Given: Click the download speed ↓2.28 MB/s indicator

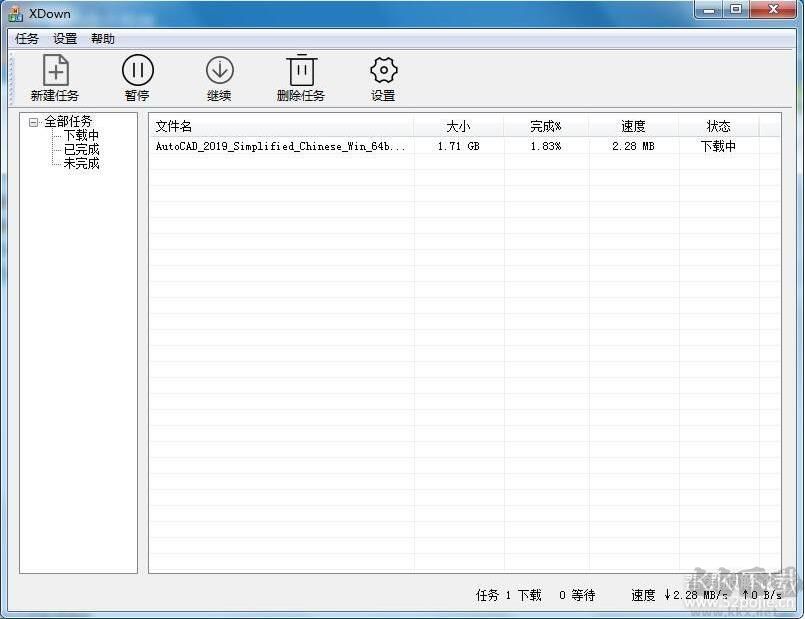Looking at the screenshot, I should point(696,595).
